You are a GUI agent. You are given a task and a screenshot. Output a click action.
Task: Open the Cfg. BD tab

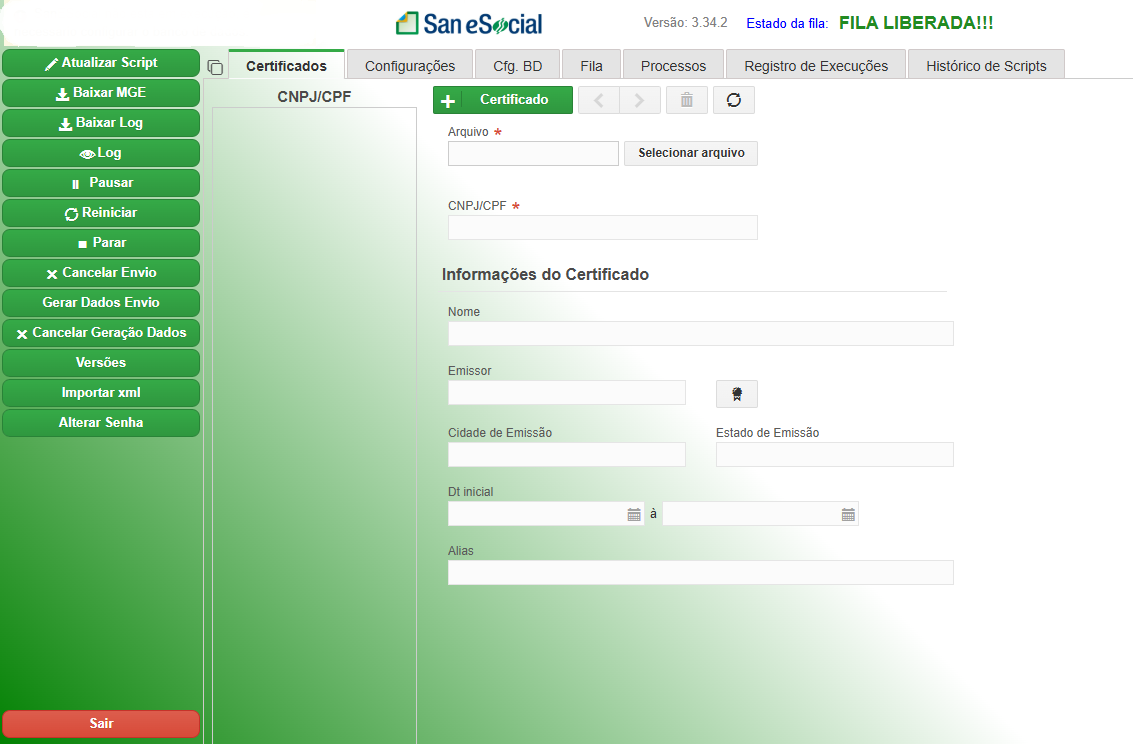coord(517,66)
